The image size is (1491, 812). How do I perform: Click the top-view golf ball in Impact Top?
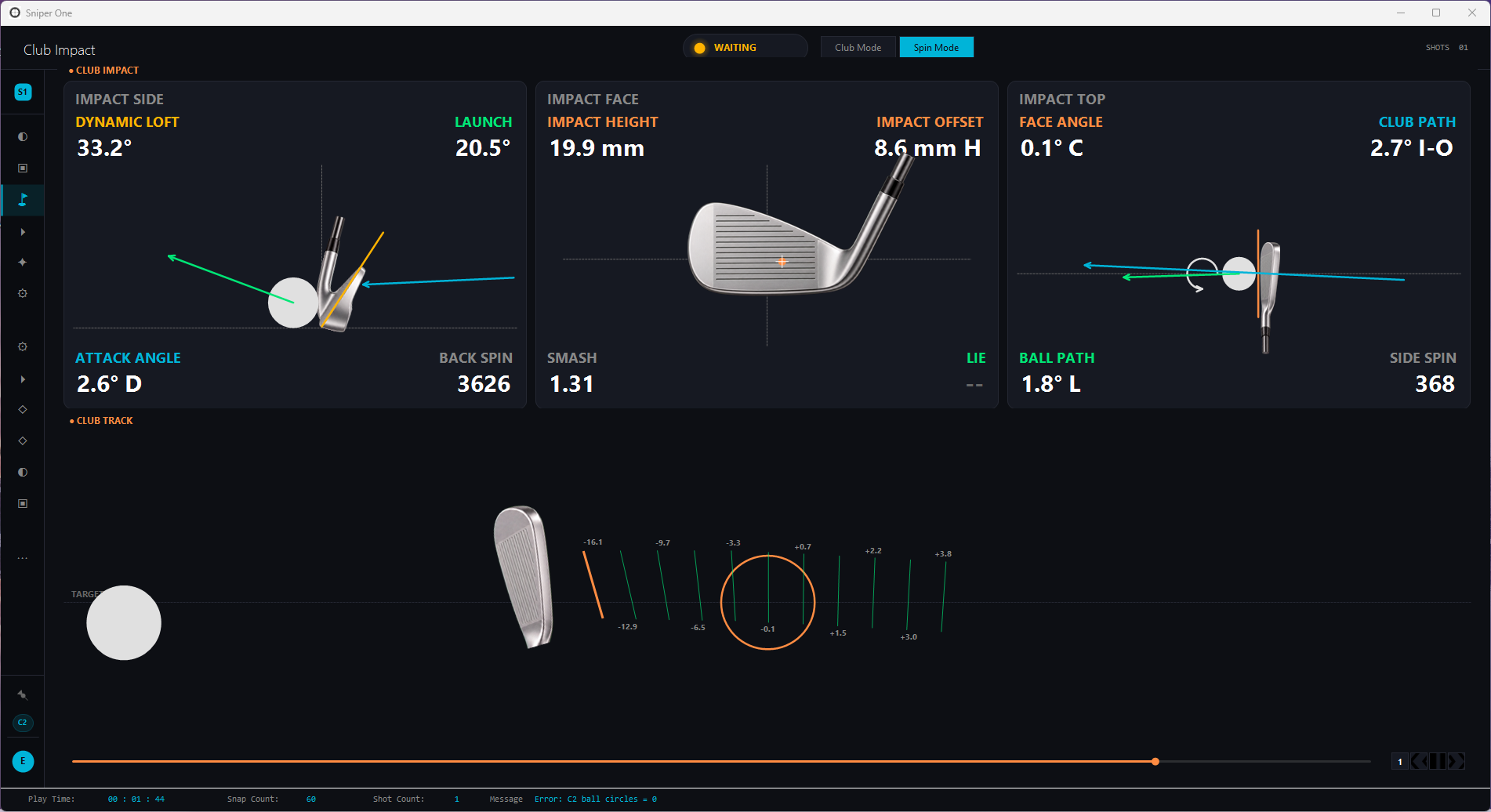pos(1239,274)
